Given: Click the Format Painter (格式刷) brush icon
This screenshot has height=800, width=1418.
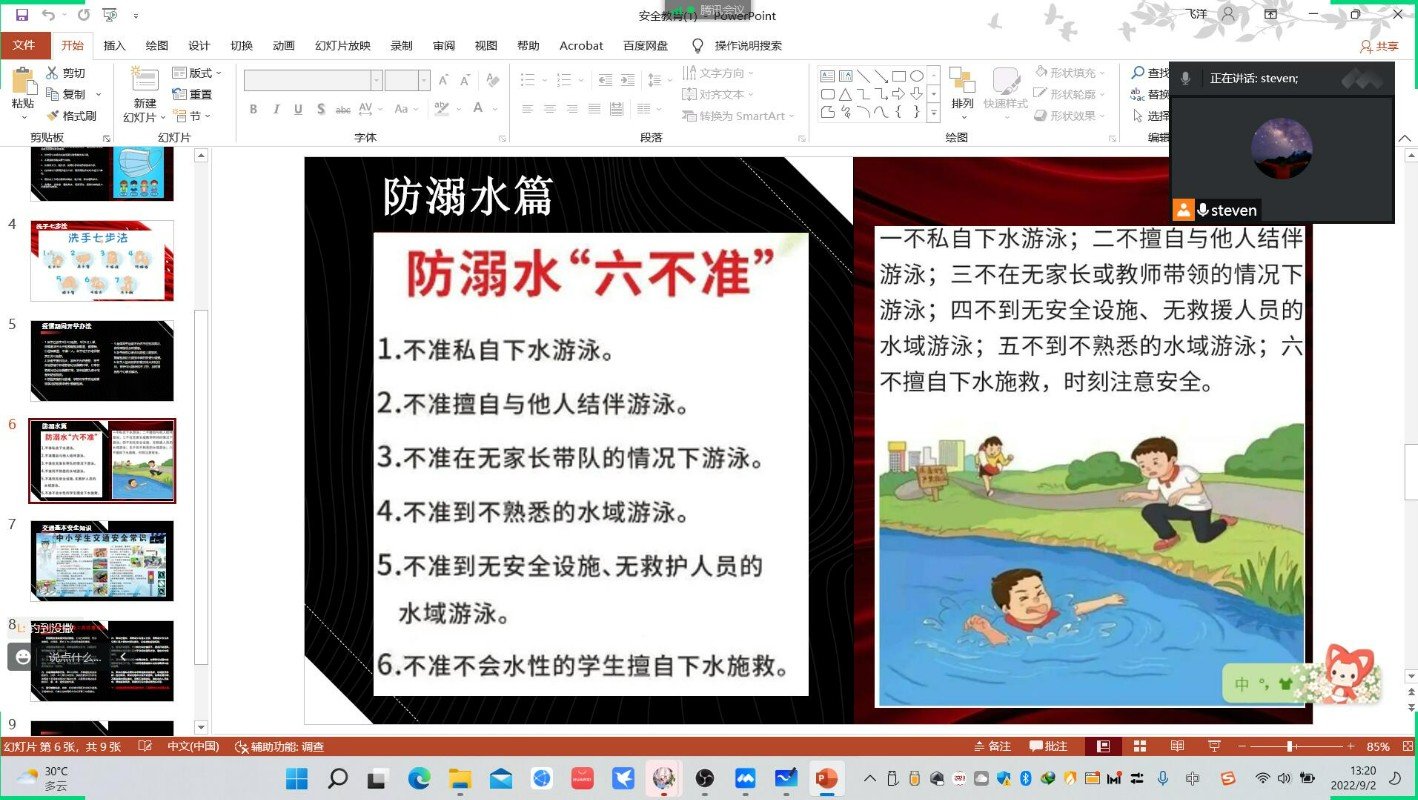Looking at the screenshot, I should coord(53,116).
